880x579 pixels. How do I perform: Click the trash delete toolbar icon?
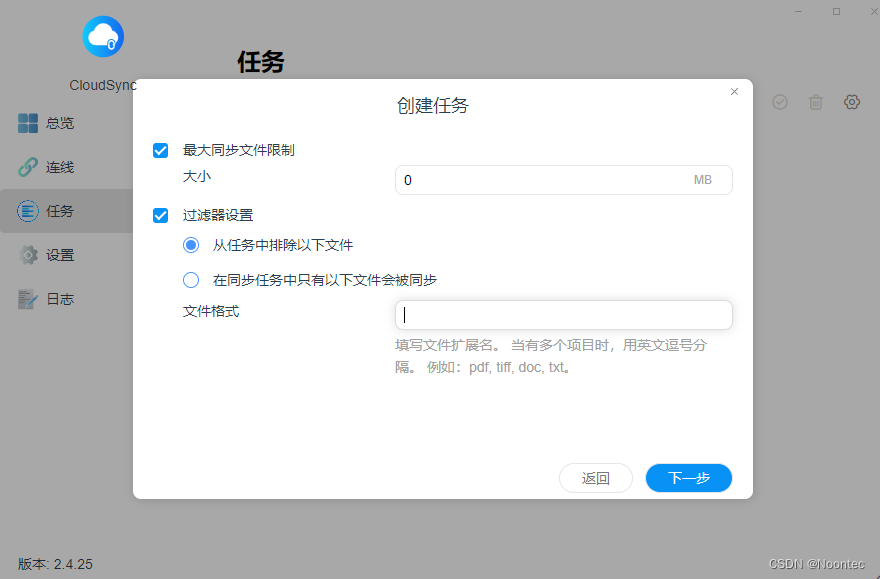pos(816,102)
